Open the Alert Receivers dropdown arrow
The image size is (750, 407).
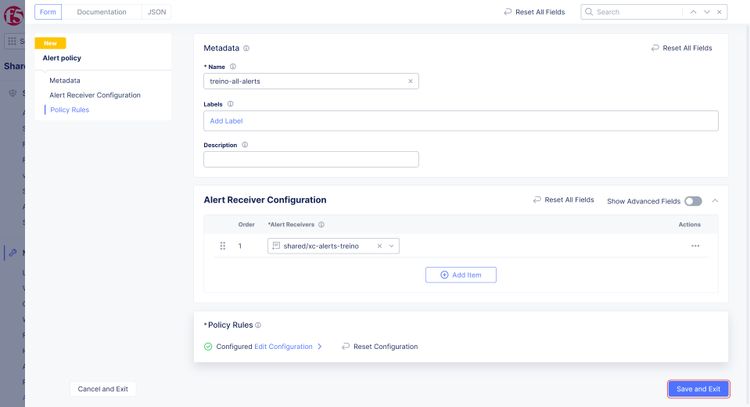pos(392,246)
